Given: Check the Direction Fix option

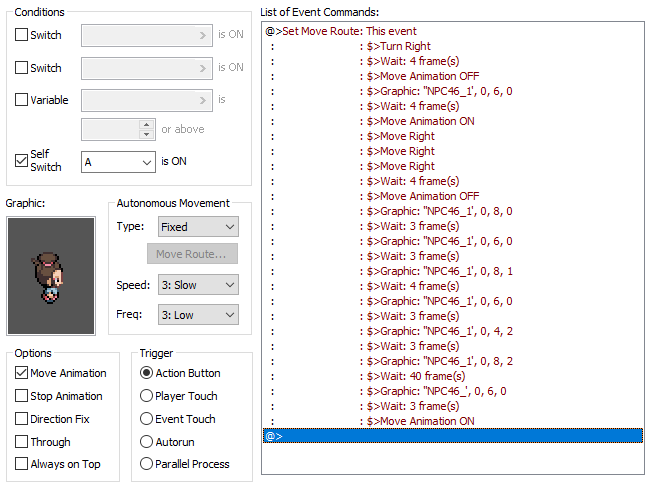Looking at the screenshot, I should click(x=22, y=419).
